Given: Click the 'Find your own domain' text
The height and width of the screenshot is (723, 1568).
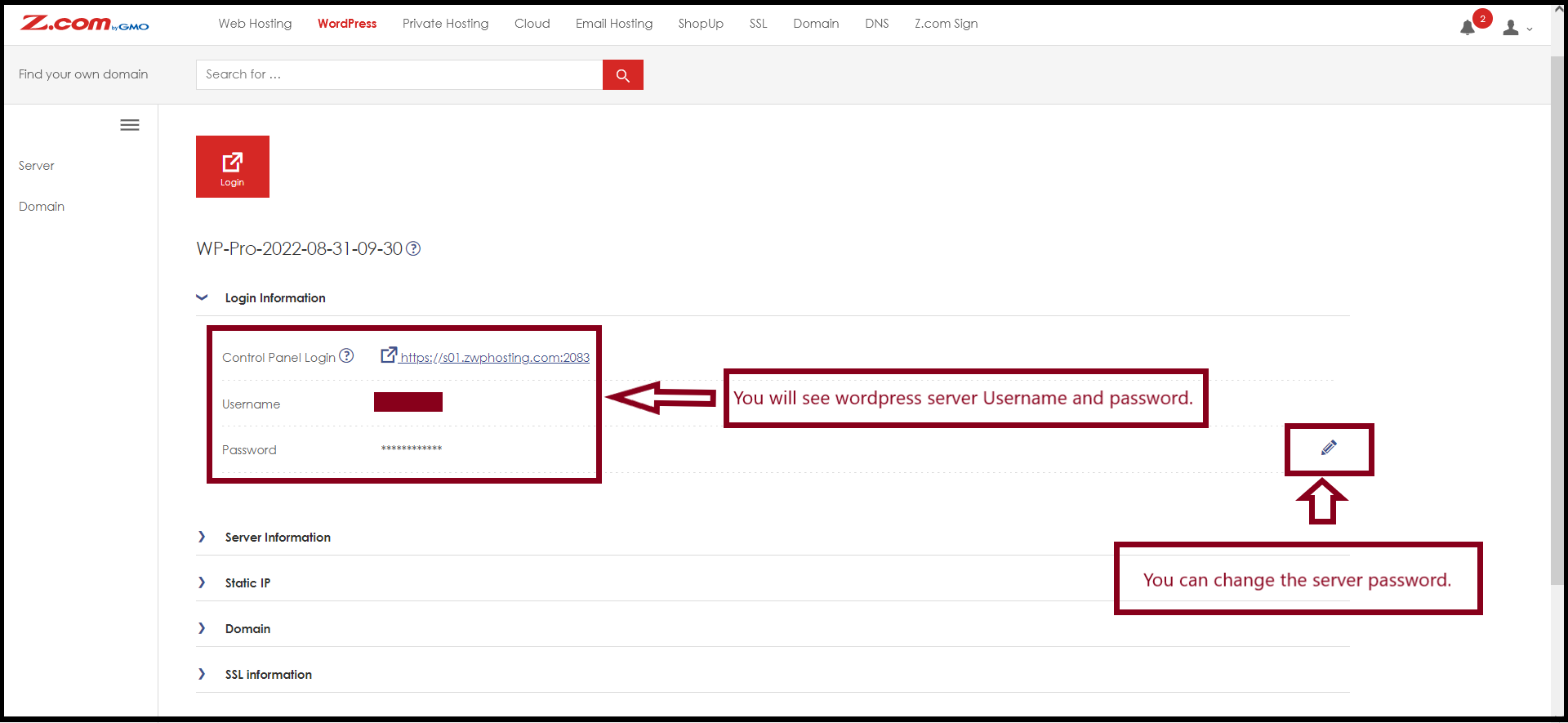Looking at the screenshot, I should tap(83, 74).
